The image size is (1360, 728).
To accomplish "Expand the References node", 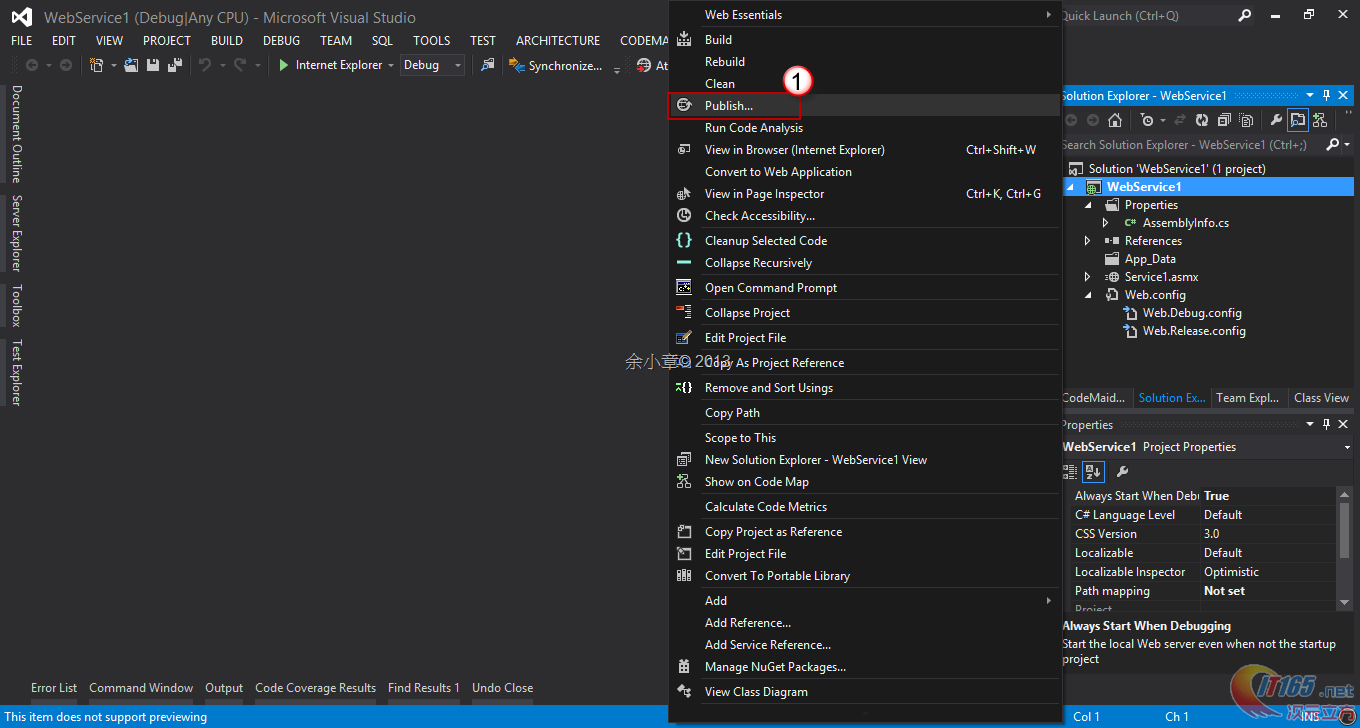I will click(x=1088, y=241).
